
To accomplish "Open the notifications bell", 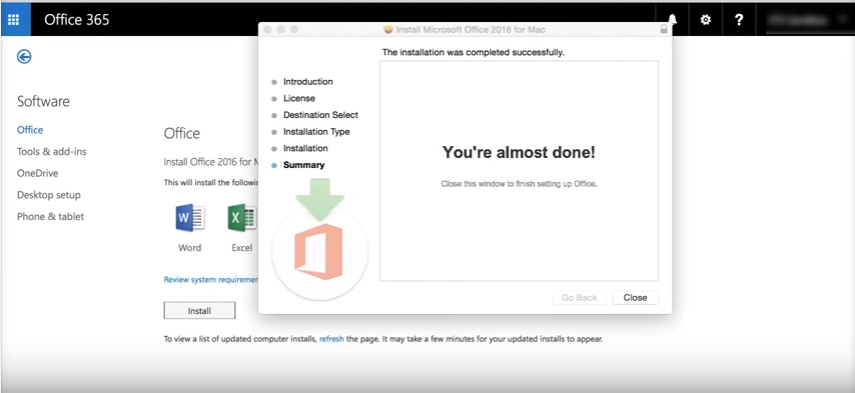I will [673, 20].
